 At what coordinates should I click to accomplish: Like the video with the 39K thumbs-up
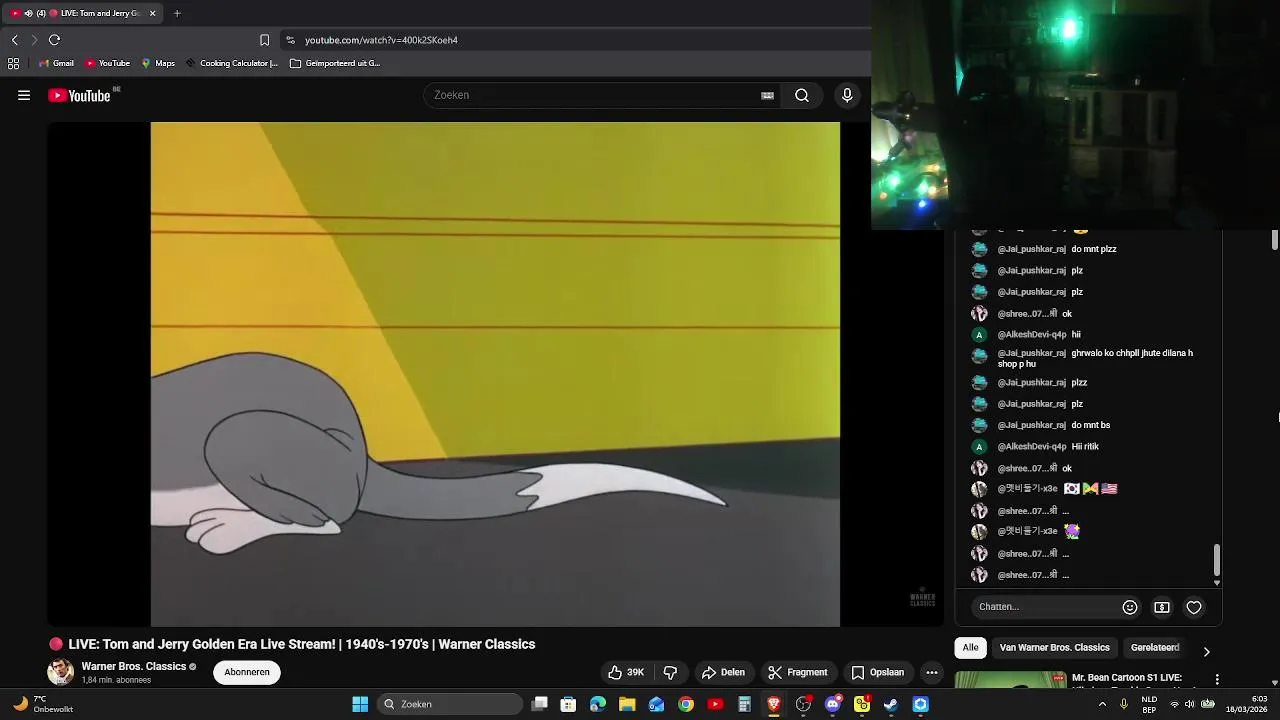click(x=626, y=672)
